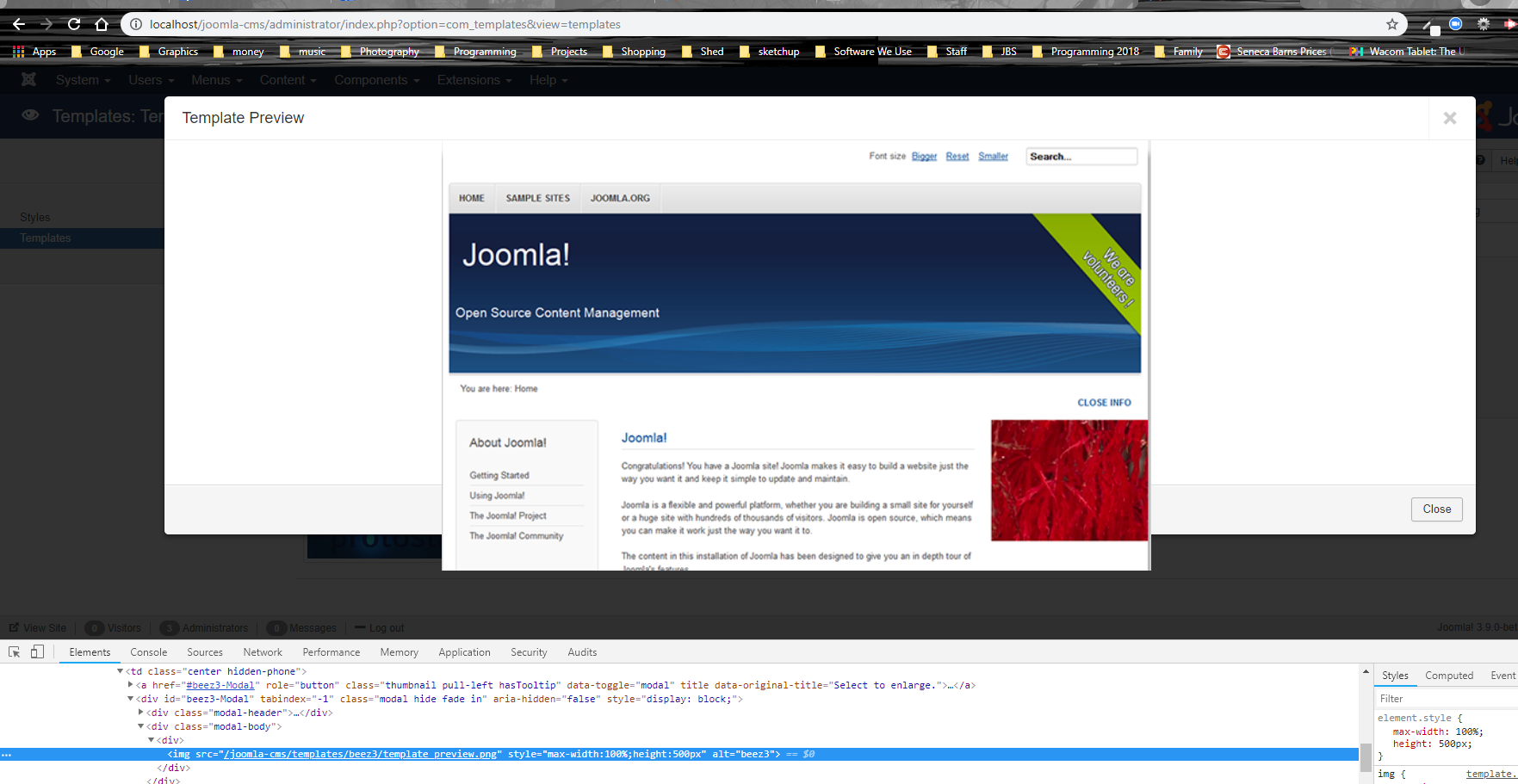This screenshot has width=1518, height=784.
Task: Open the Users dropdown menu
Action: 152,80
